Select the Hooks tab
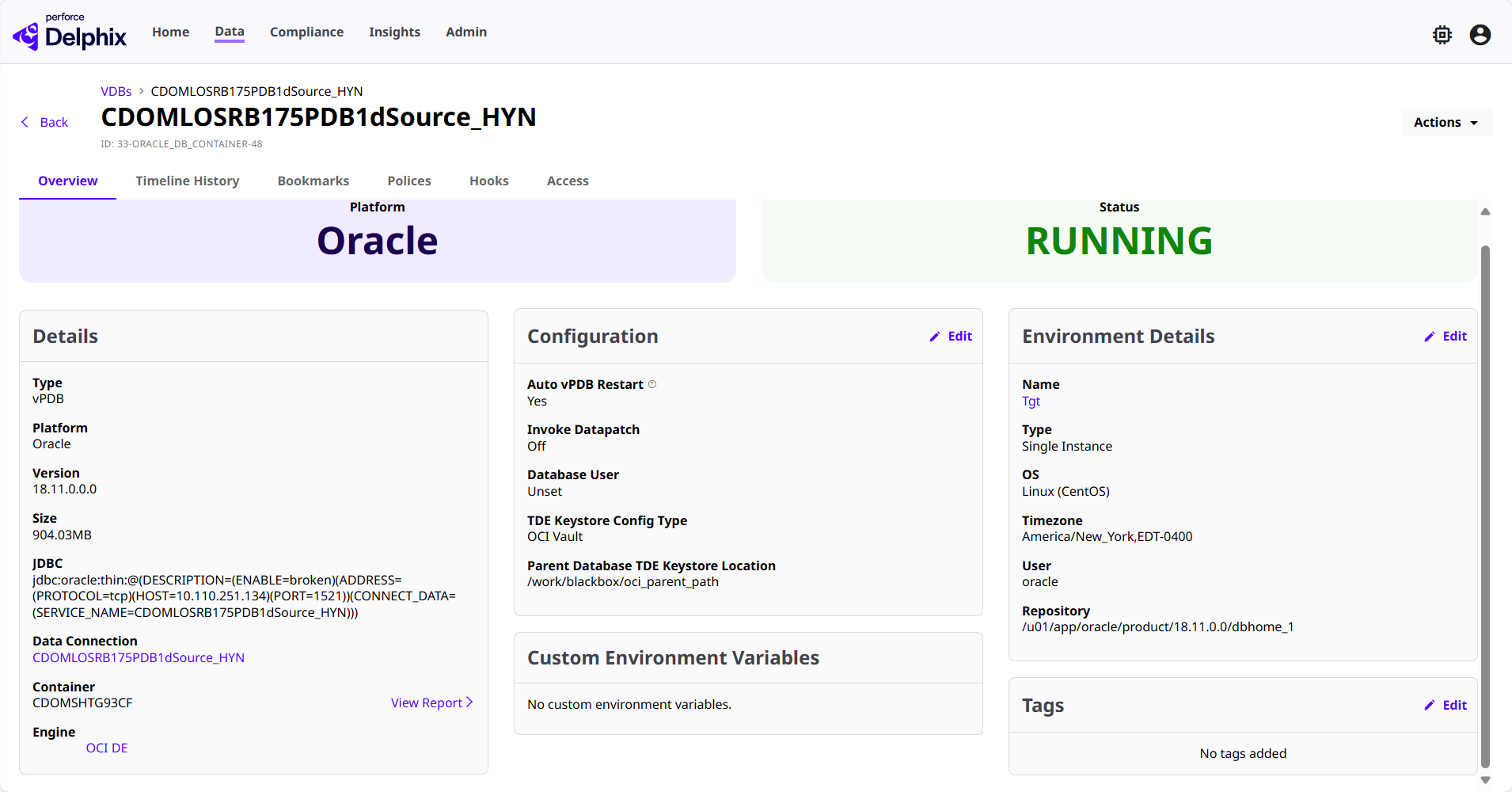Viewport: 1512px width, 792px height. click(488, 181)
